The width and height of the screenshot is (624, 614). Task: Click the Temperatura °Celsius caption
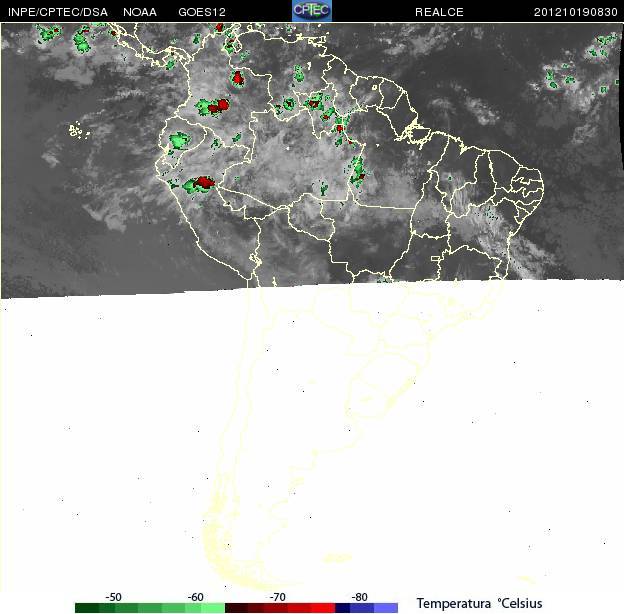pos(480,603)
